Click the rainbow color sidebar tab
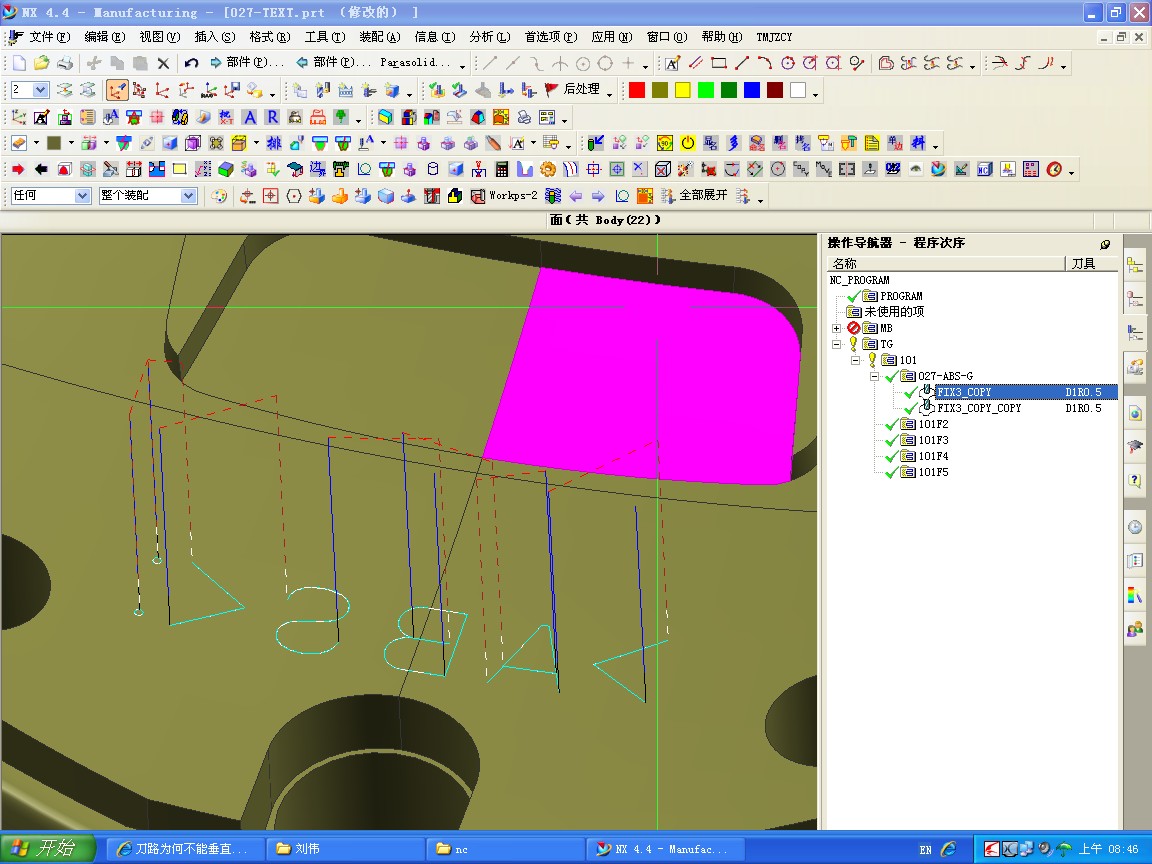This screenshot has height=864, width=1152. (1135, 594)
